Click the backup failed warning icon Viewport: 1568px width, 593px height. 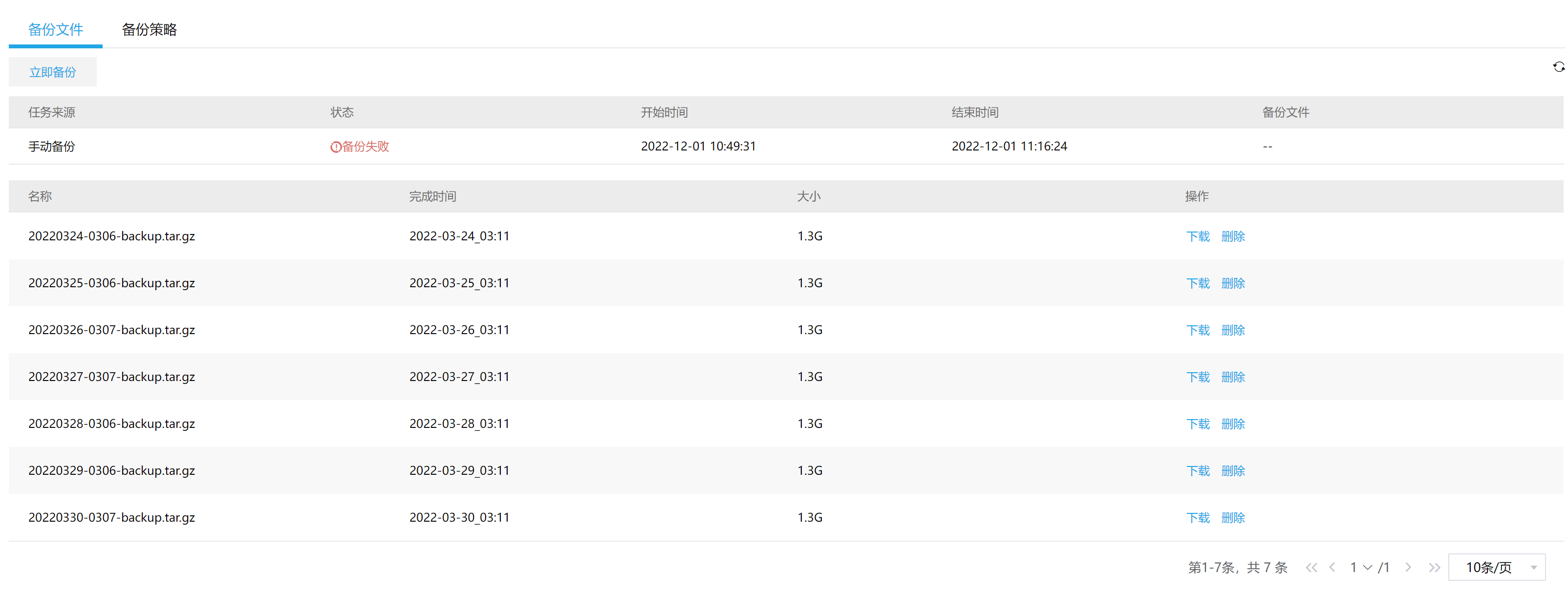tap(335, 147)
